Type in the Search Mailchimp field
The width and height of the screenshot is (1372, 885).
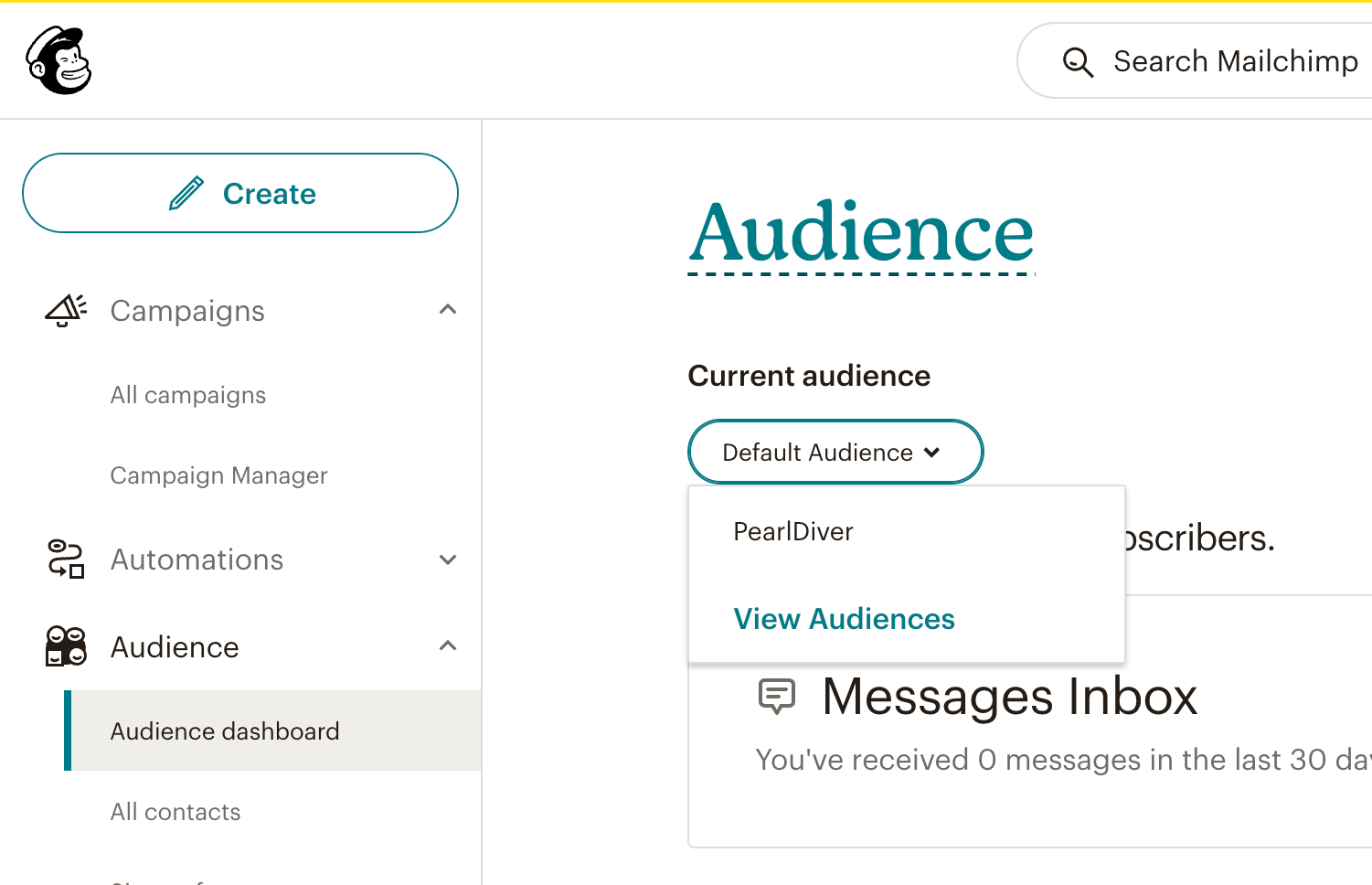(1234, 61)
